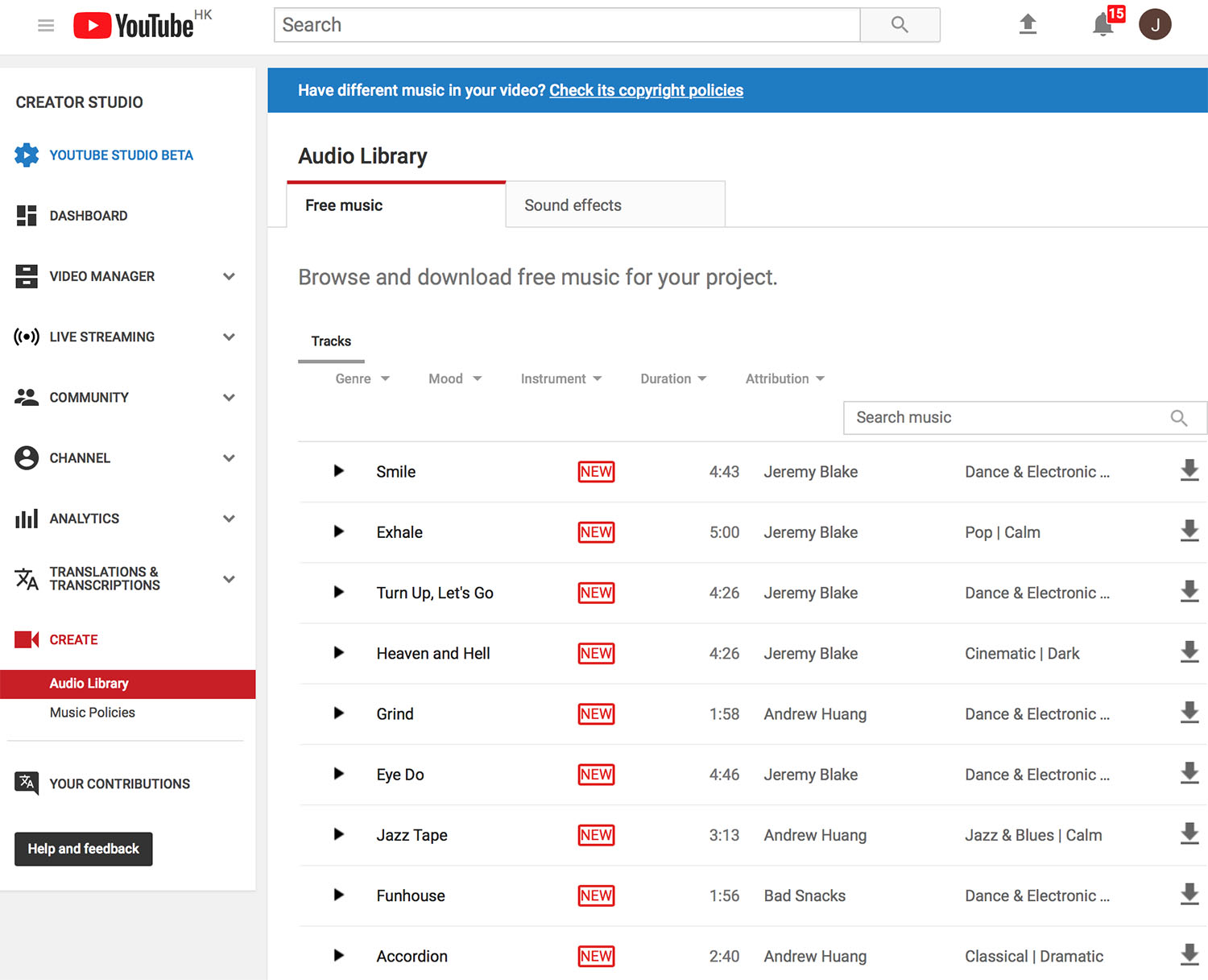Click the search music magnifier icon
Viewport: 1208px width, 980px height.
click(1179, 418)
